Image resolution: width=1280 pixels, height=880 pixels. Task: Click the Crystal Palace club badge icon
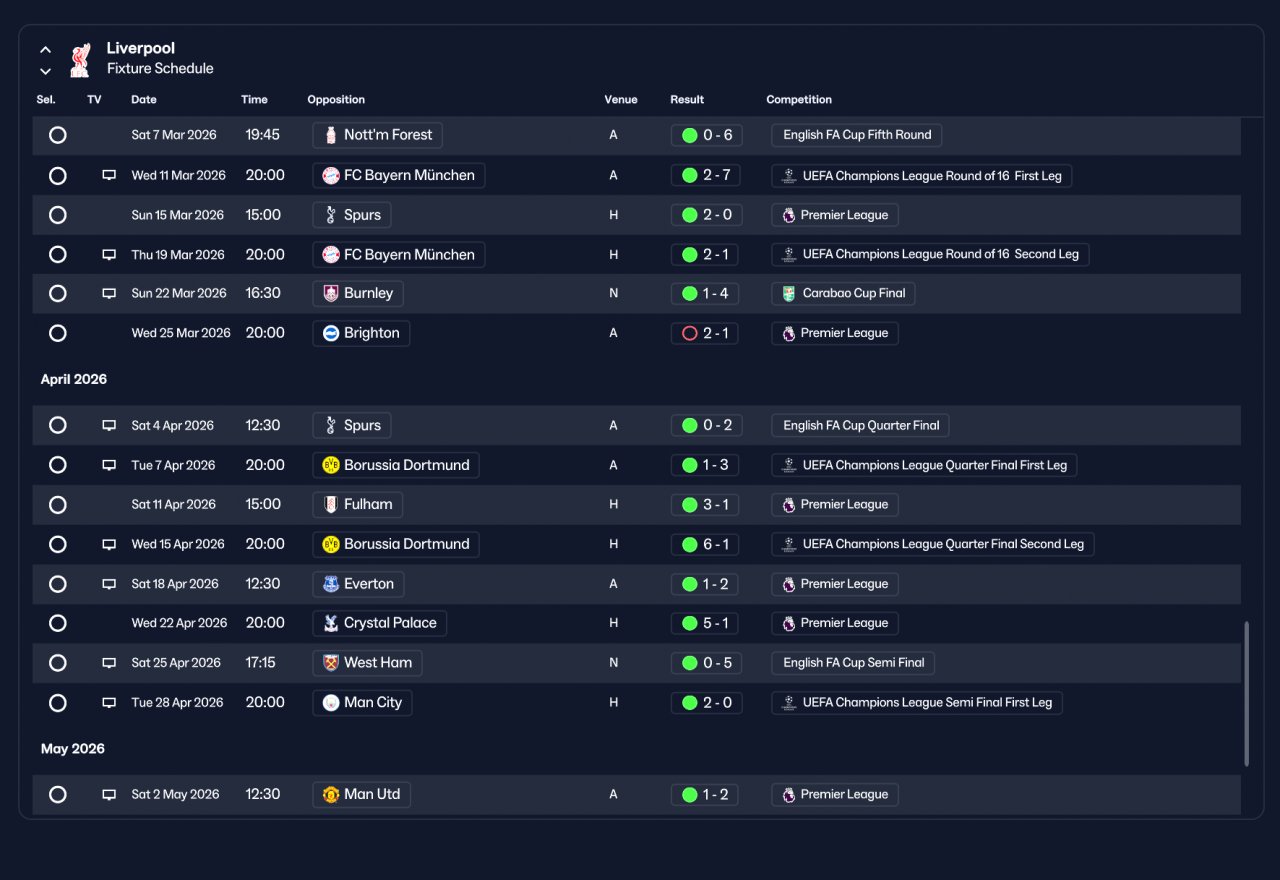click(x=331, y=623)
